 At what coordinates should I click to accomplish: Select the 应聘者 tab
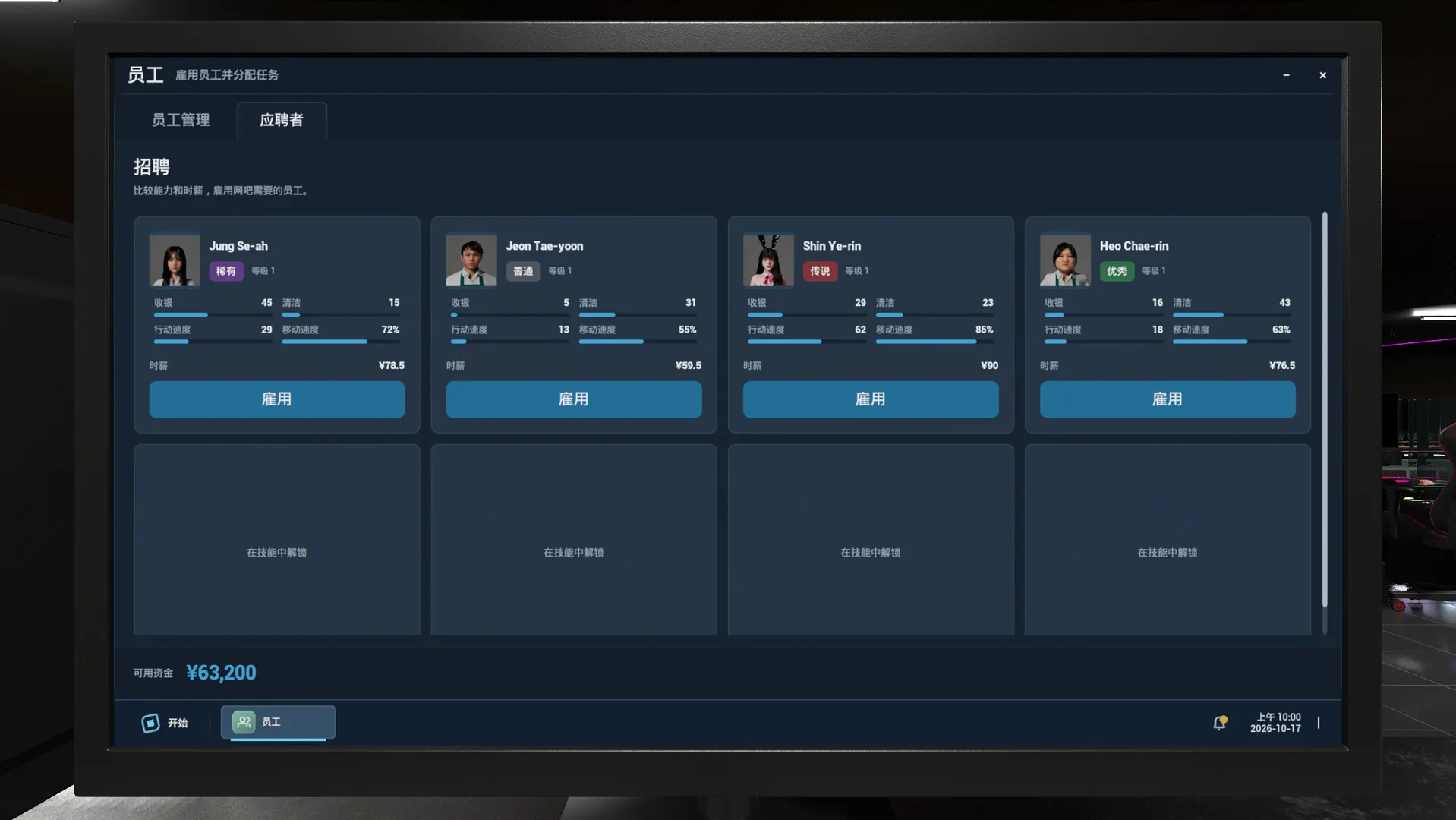coord(282,120)
